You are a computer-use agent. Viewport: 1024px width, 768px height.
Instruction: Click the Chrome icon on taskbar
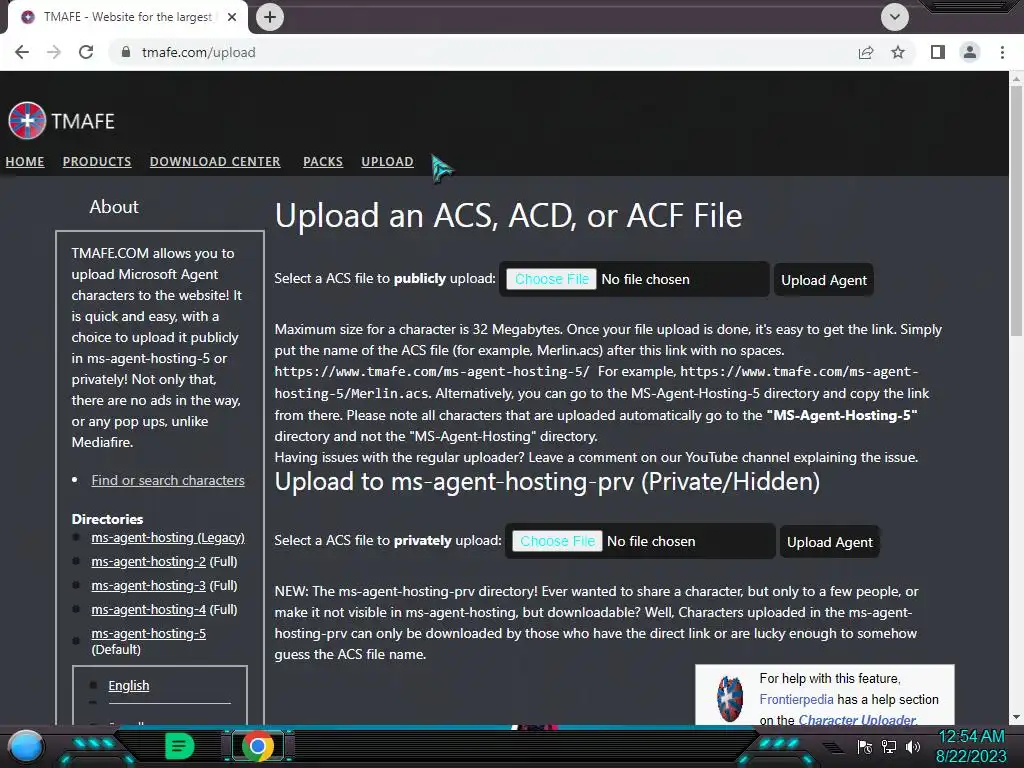click(x=258, y=746)
